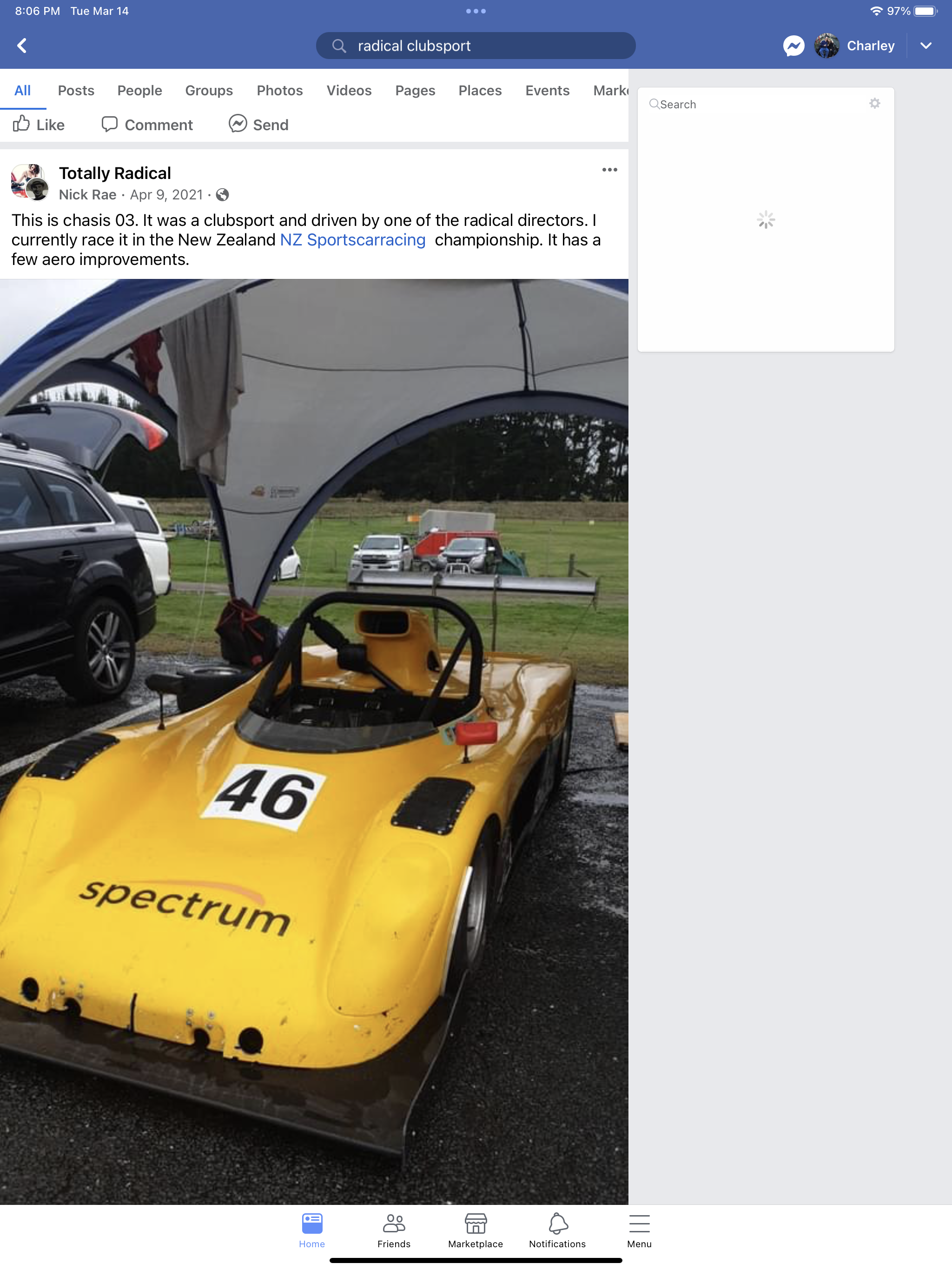This screenshot has height=1270, width=952.
Task: Click the radical clubsport search field
Action: coord(476,46)
